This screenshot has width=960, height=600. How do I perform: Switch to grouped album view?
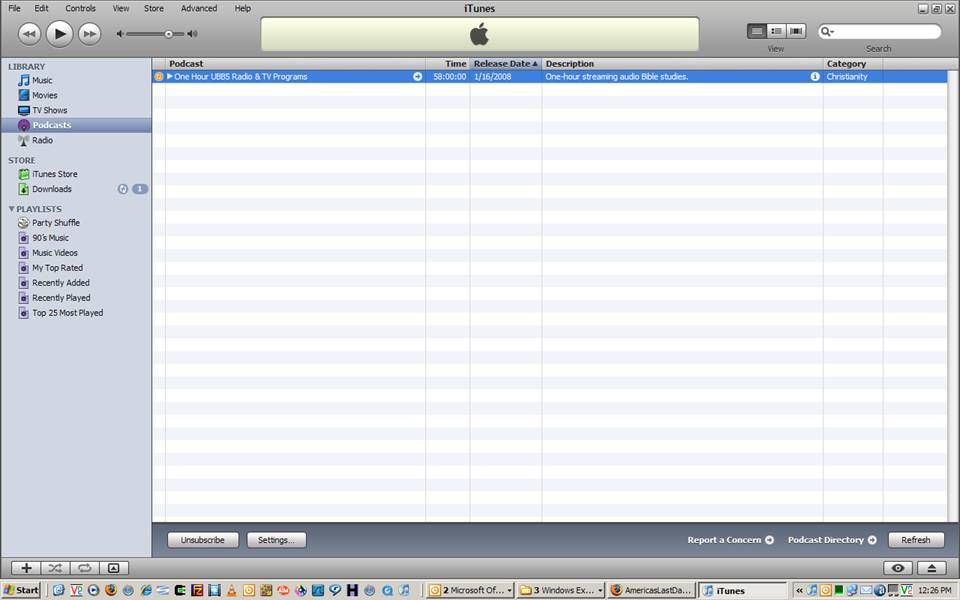[776, 31]
